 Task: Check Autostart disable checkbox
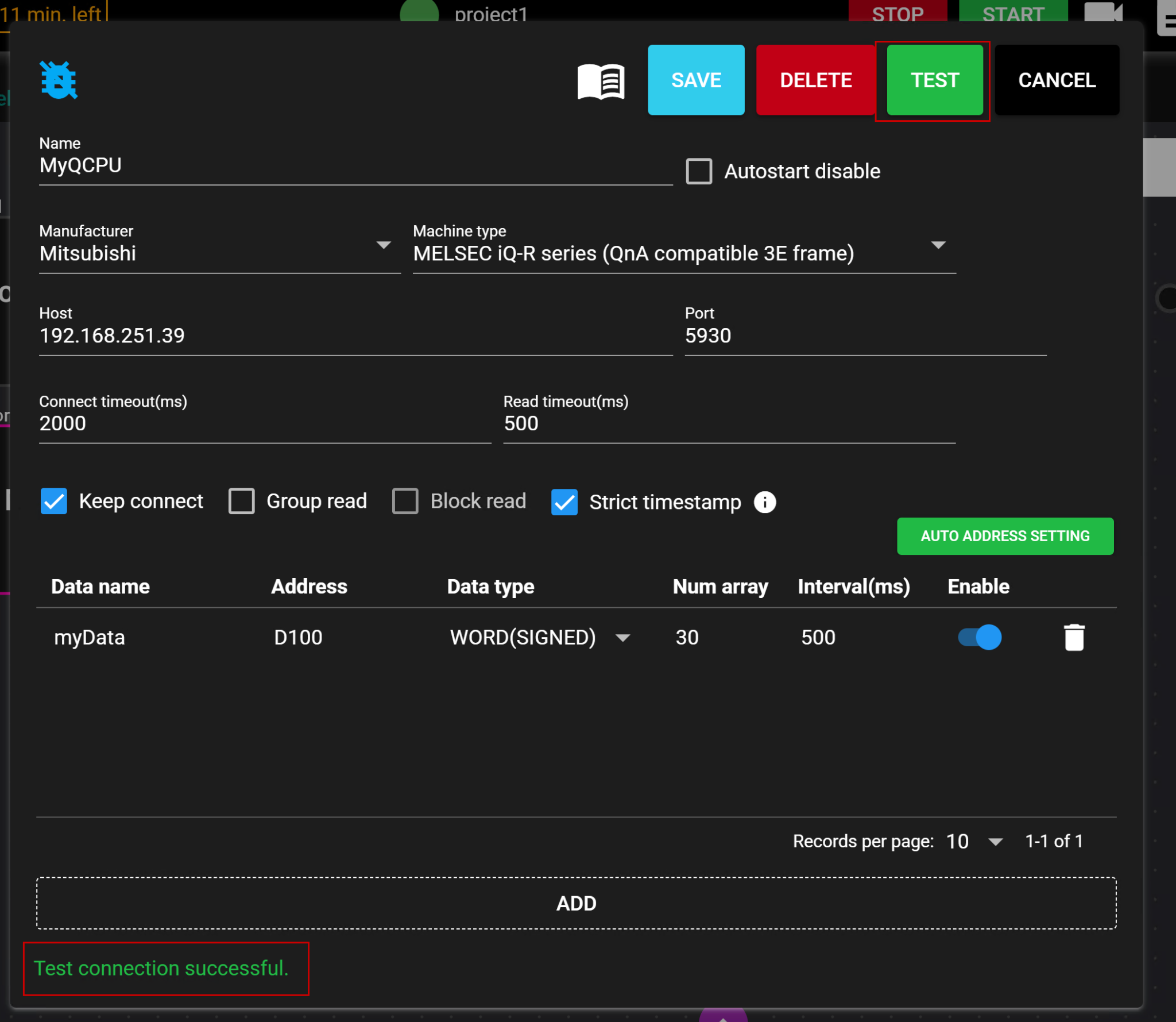[x=699, y=171]
